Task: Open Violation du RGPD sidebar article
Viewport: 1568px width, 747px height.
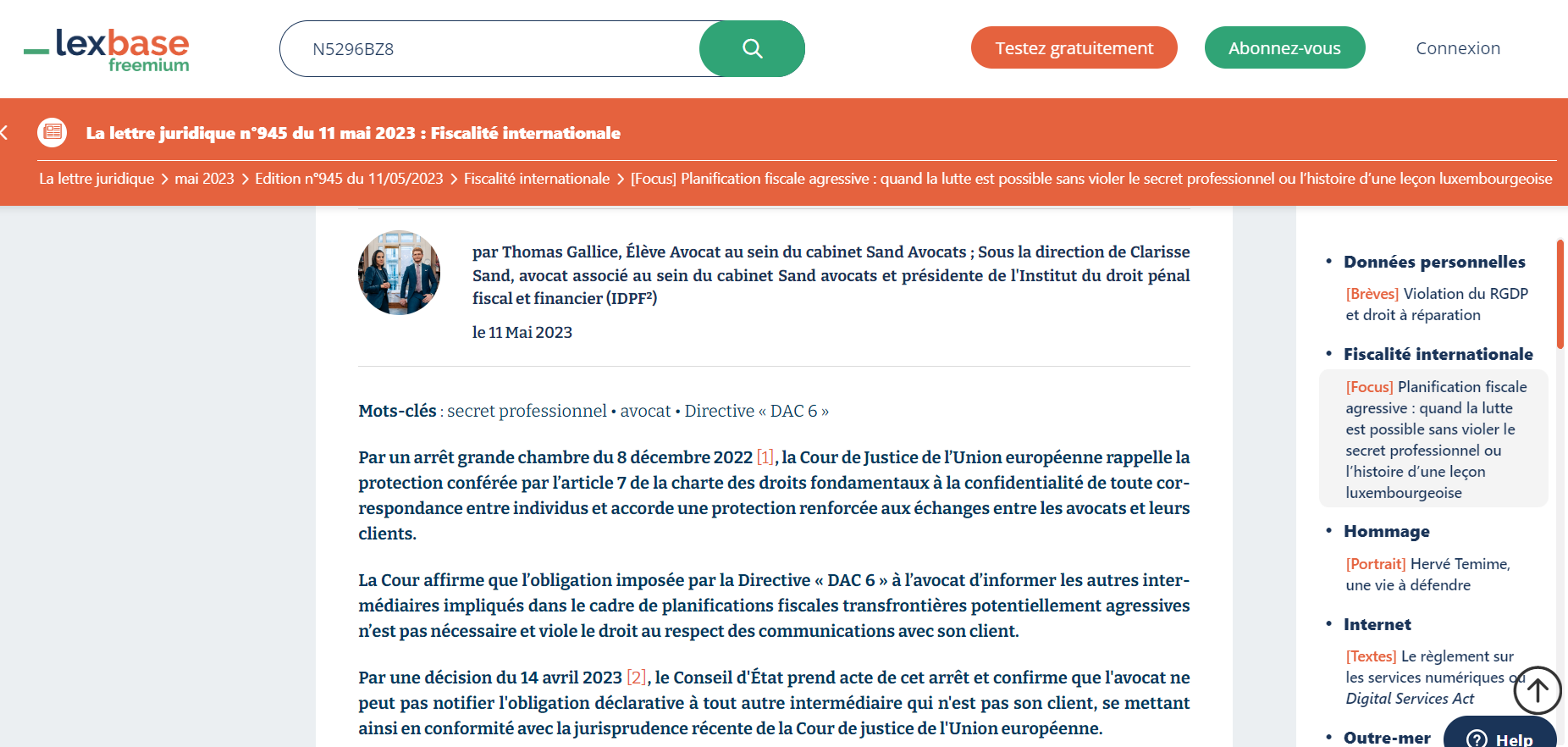Action: (x=1436, y=304)
